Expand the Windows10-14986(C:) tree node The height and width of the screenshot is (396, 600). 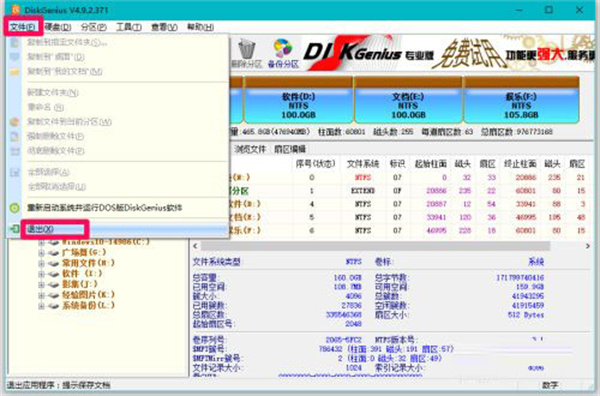[x=41, y=243]
